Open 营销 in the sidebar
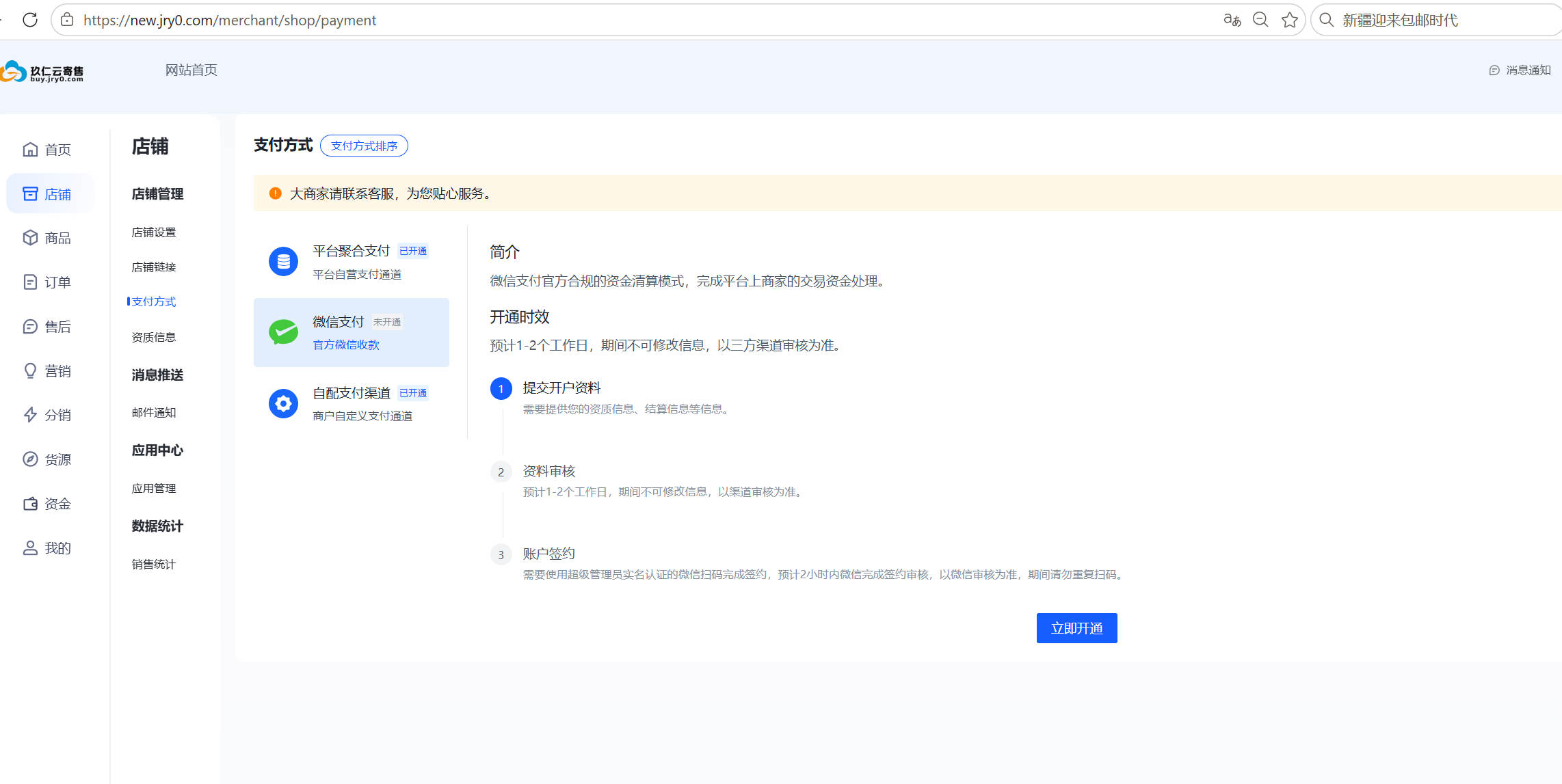This screenshot has height=784, width=1562. tap(47, 371)
